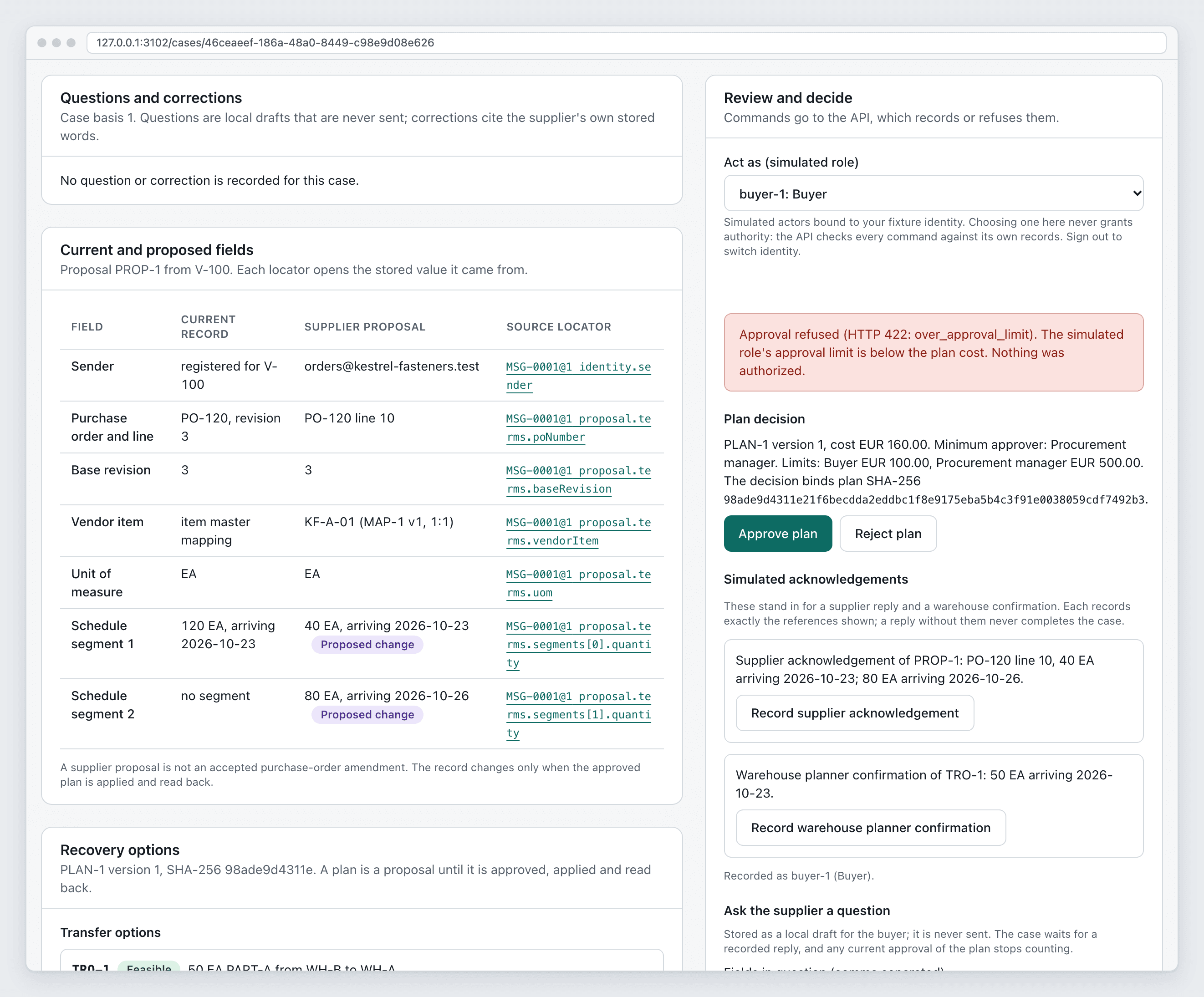
Task: Open the Act as simulated role dropdown
Action: click(934, 194)
